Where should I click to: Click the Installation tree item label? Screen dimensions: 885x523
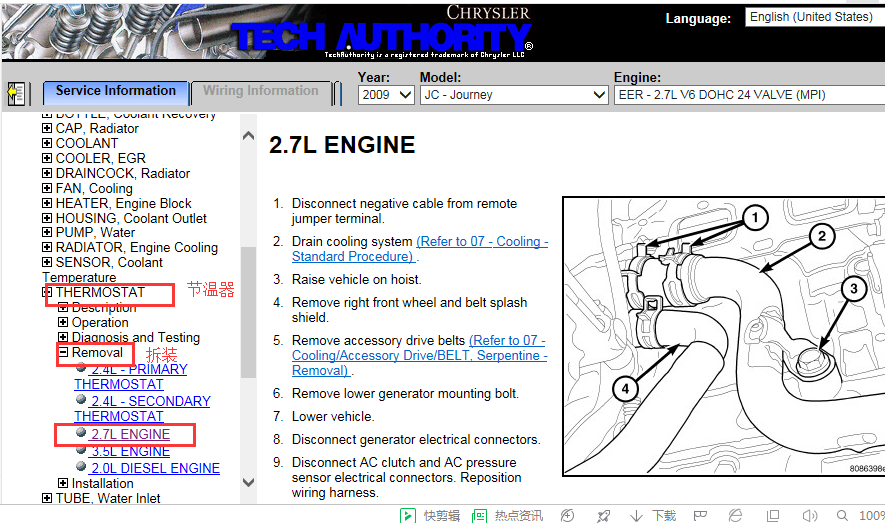pyautogui.click(x=103, y=484)
